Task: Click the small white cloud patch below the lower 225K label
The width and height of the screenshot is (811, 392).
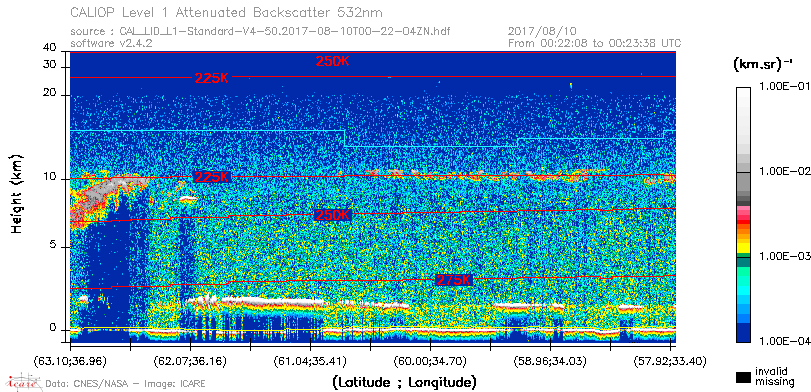Action: (x=187, y=199)
